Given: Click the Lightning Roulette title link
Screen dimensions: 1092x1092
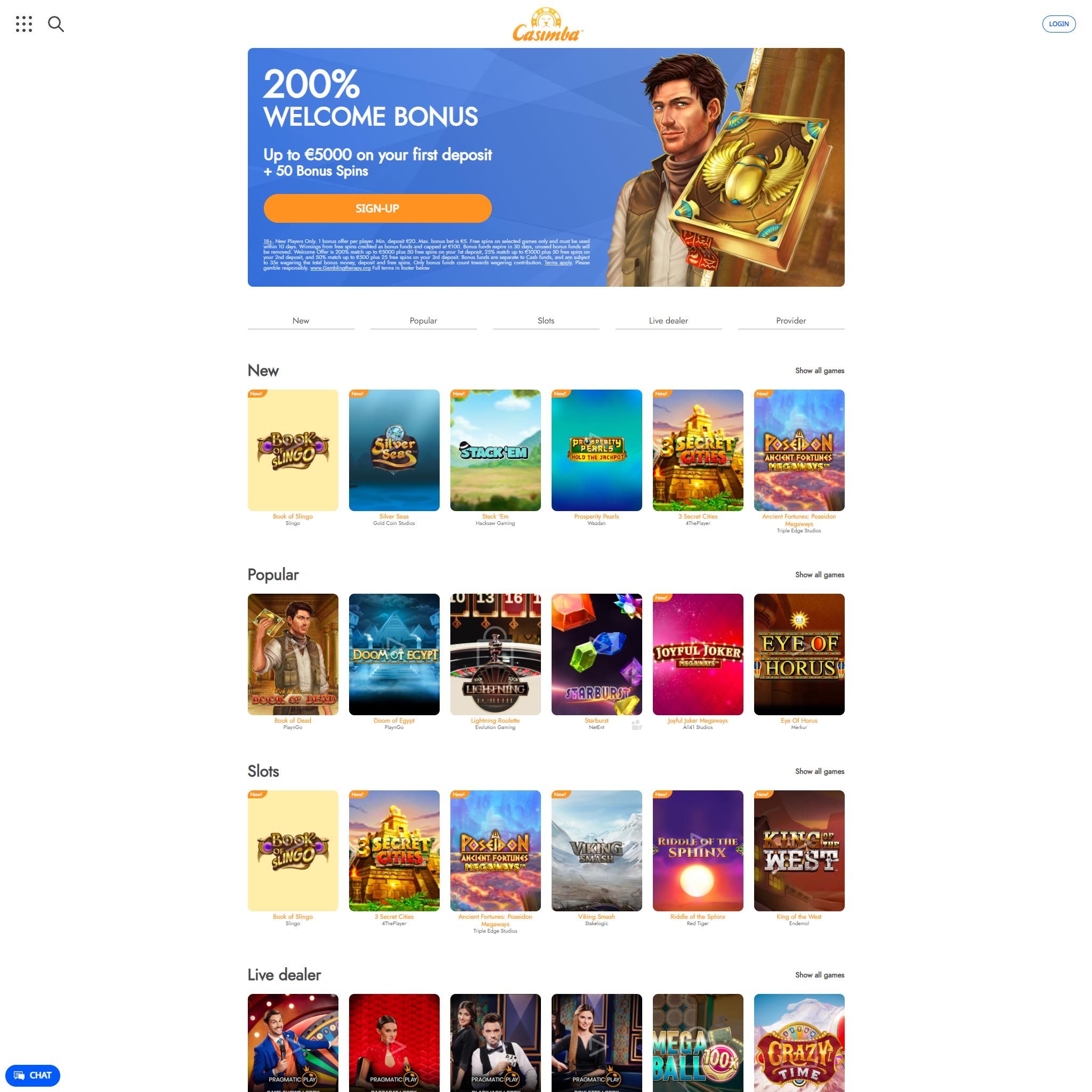Looking at the screenshot, I should click(495, 721).
